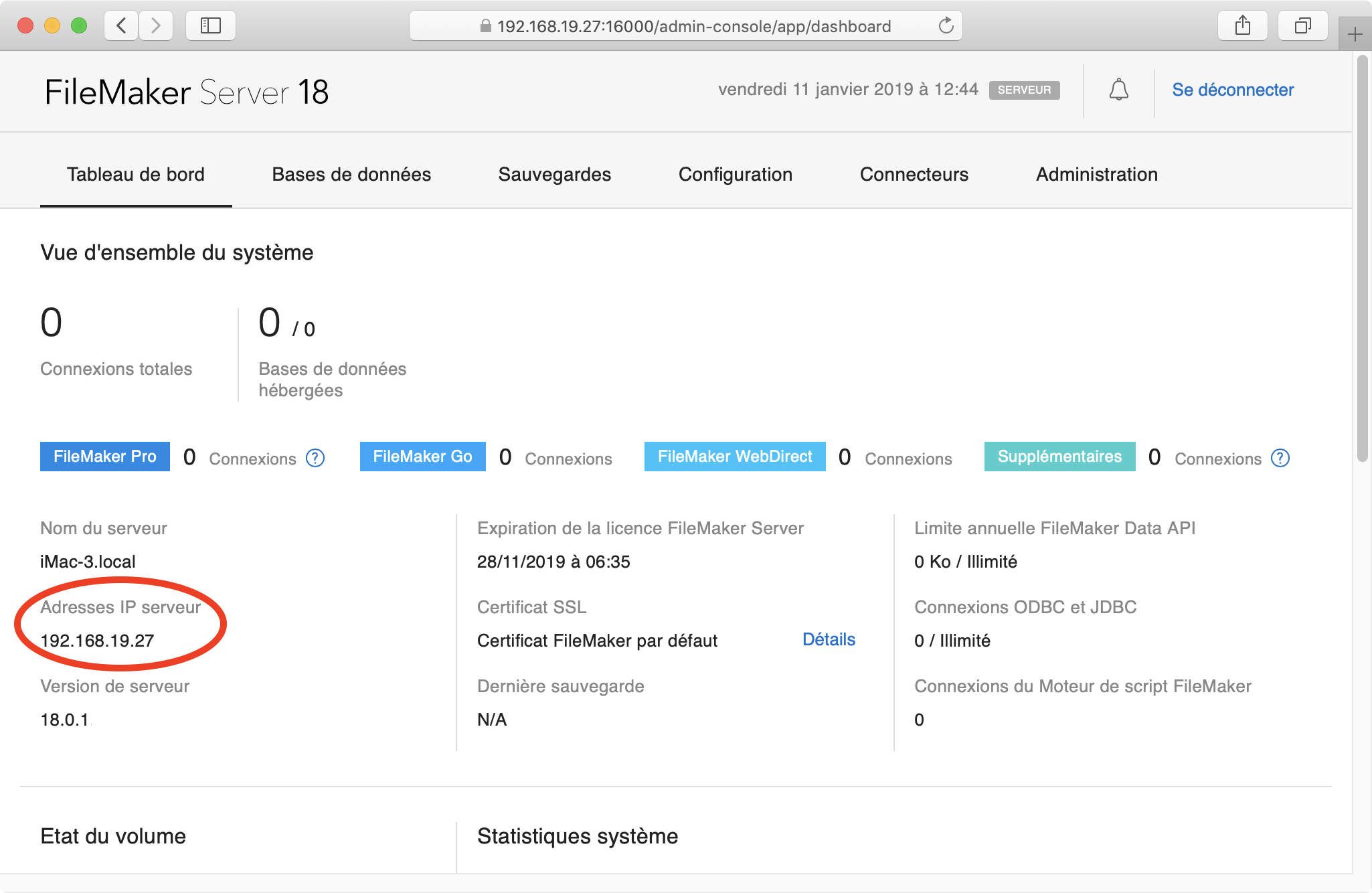Click the Safari address bar URL field
The image size is (1372, 893).
(686, 26)
